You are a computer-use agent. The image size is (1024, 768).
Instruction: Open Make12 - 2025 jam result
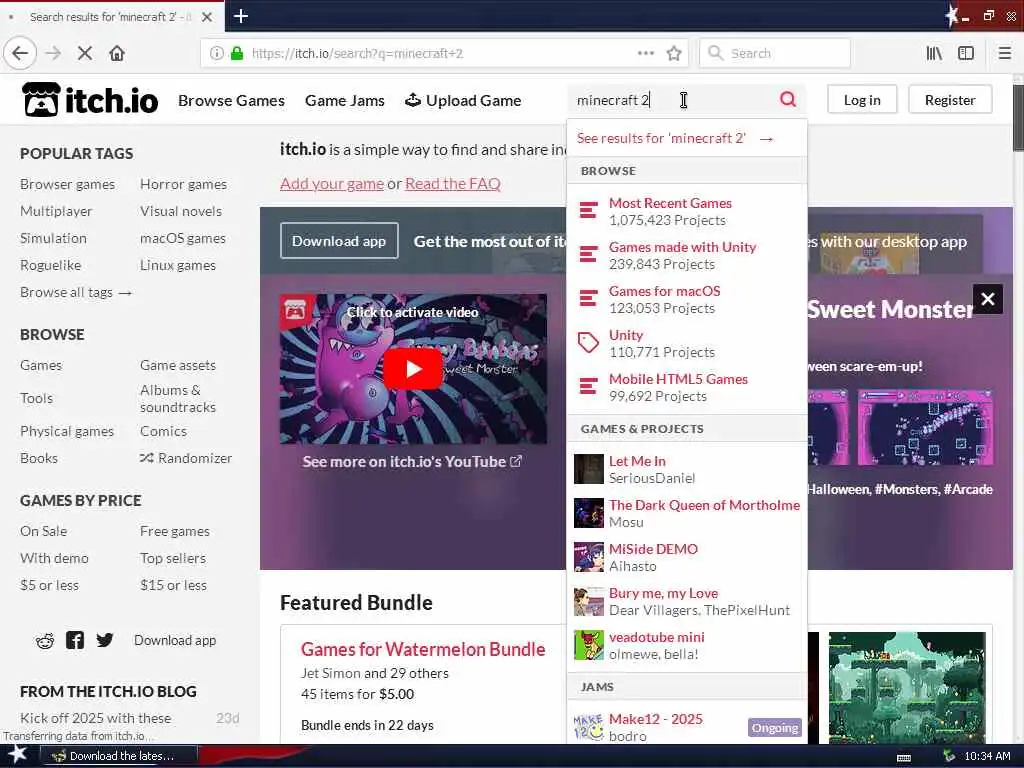coord(687,727)
